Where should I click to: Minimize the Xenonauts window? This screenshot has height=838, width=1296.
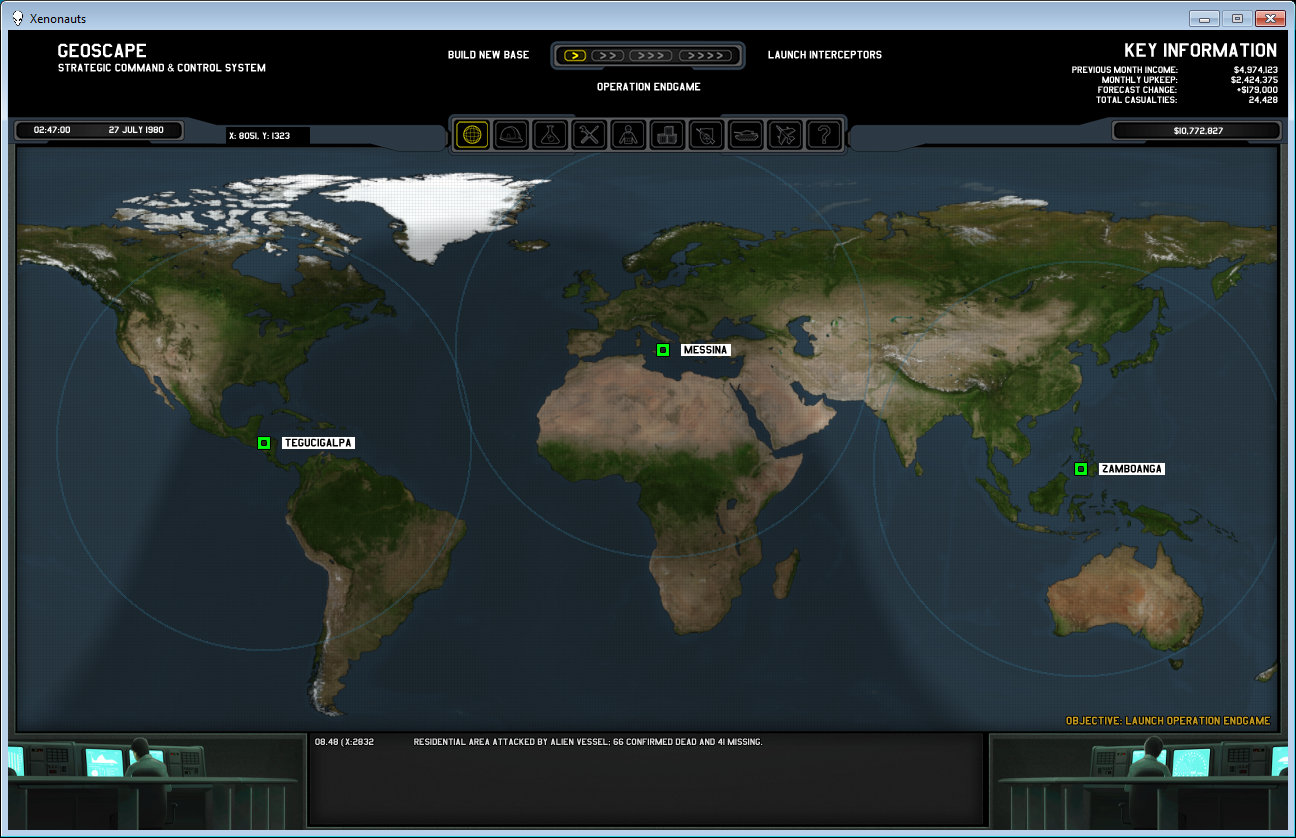[x=1205, y=18]
